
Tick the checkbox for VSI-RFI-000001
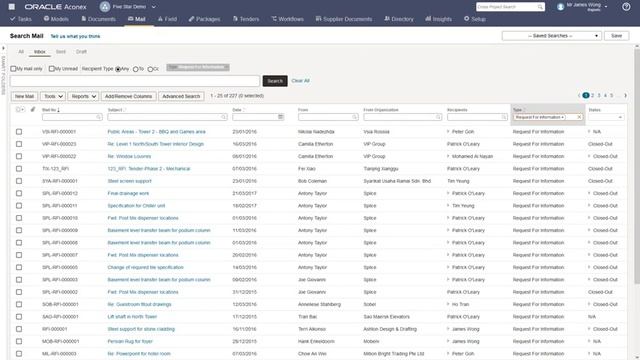pyautogui.click(x=19, y=132)
